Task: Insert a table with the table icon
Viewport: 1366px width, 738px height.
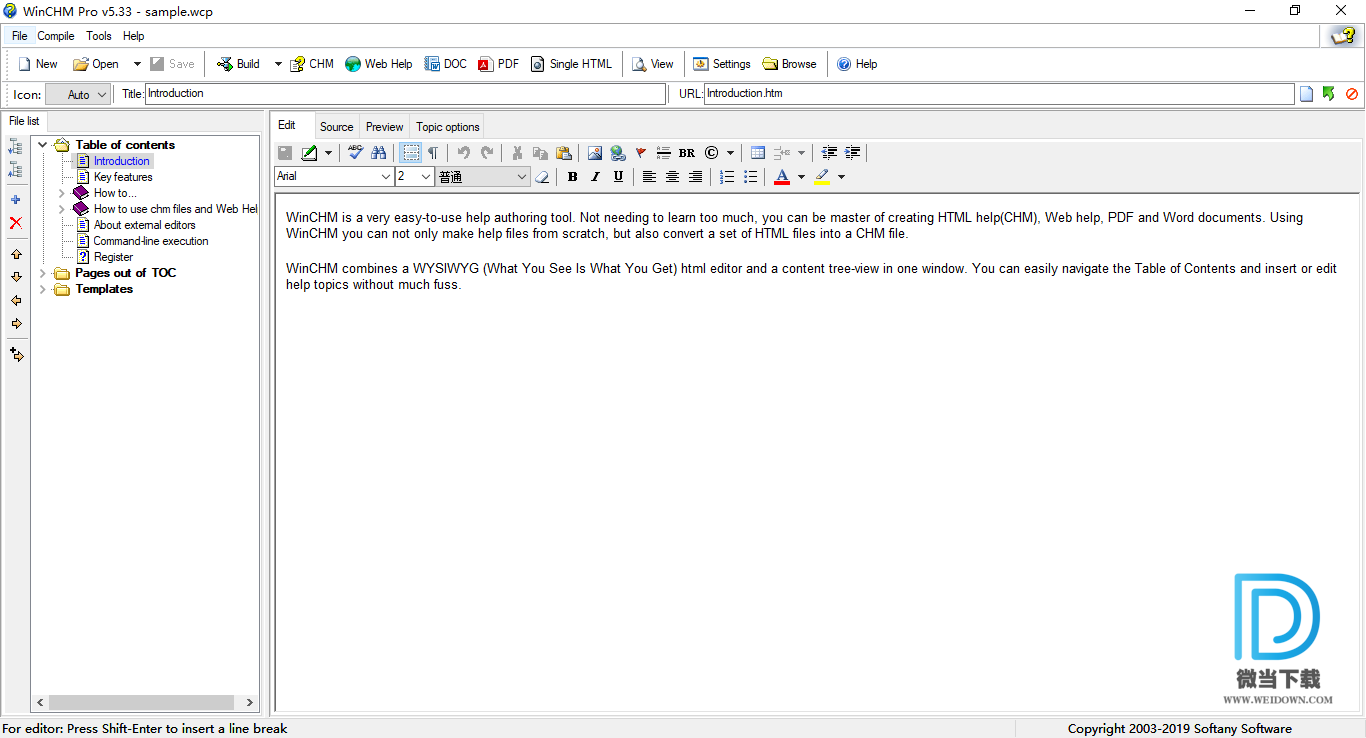Action: coord(758,153)
